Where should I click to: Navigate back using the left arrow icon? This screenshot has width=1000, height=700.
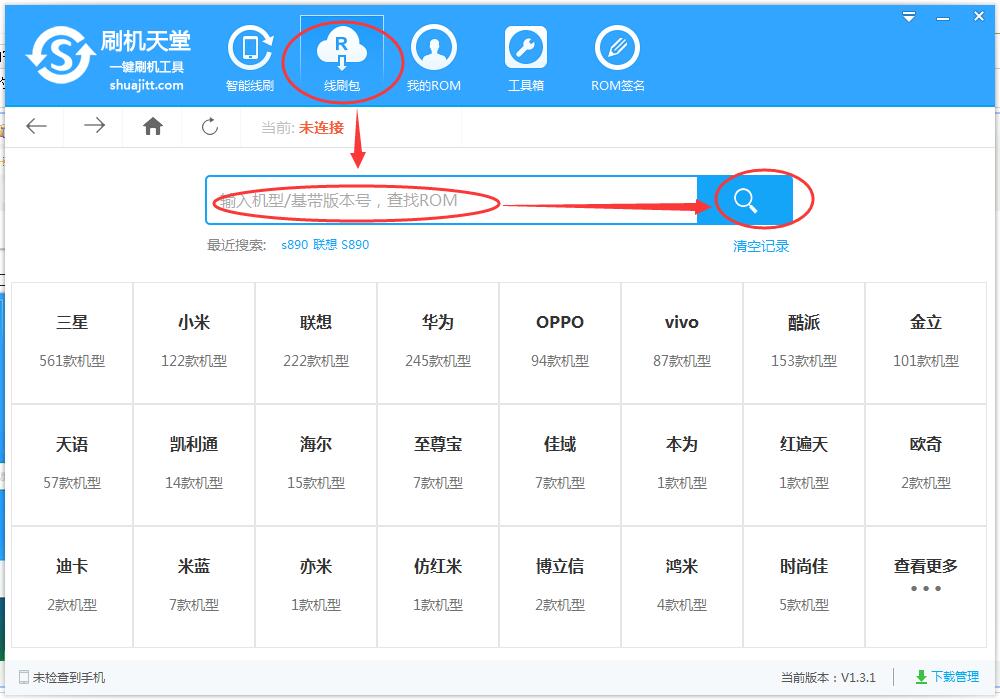click(x=36, y=126)
